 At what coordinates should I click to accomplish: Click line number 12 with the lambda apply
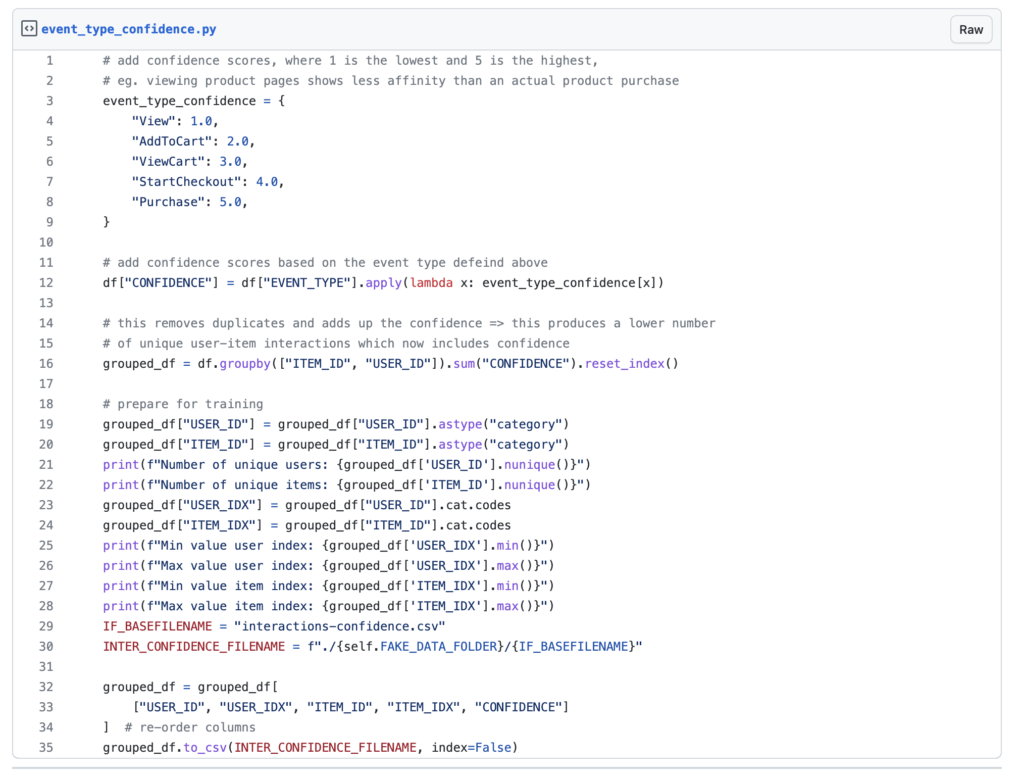46,282
